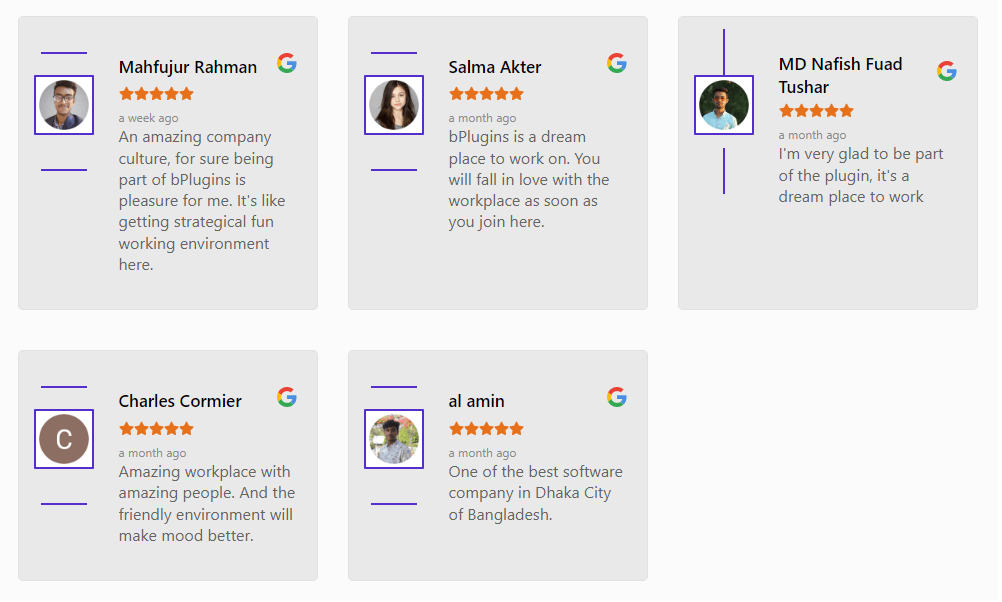Click five-star rating under Salma Akter
Image resolution: width=1002 pixels, height=602 pixels.
486,94
